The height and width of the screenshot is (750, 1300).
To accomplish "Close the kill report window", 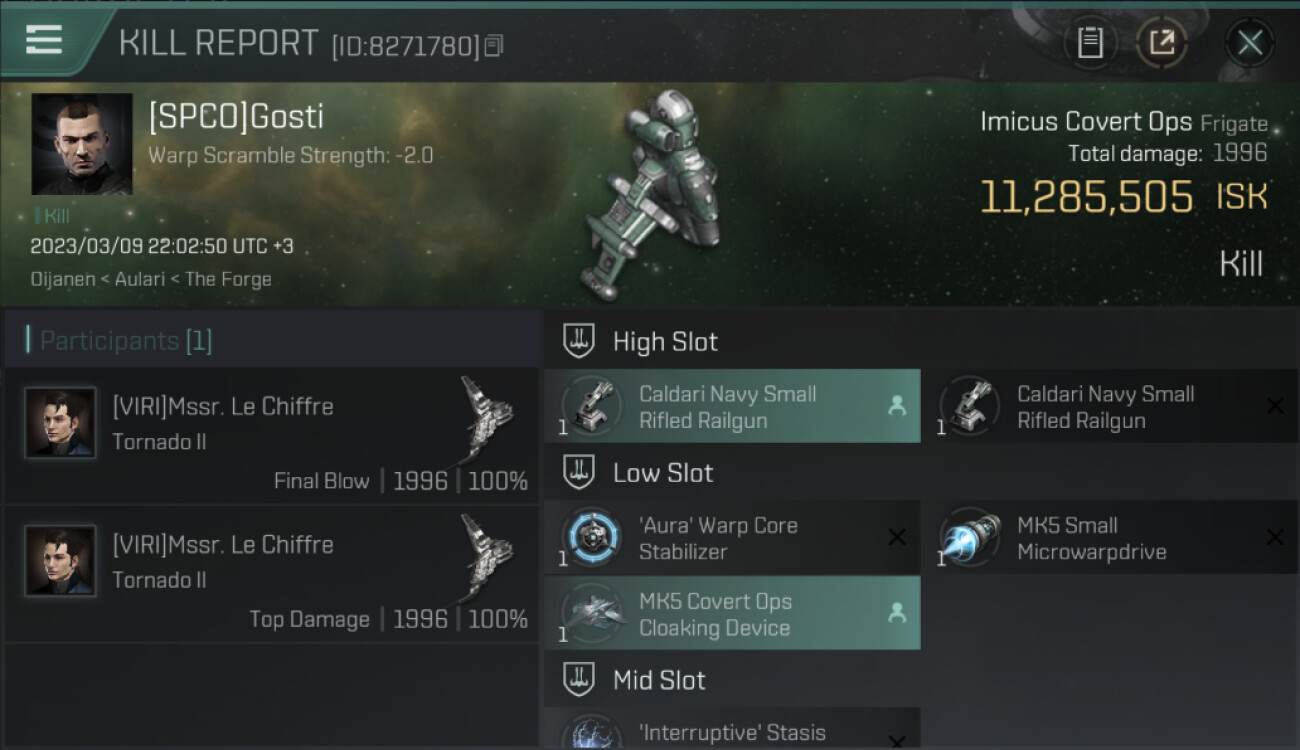I will (x=1250, y=43).
